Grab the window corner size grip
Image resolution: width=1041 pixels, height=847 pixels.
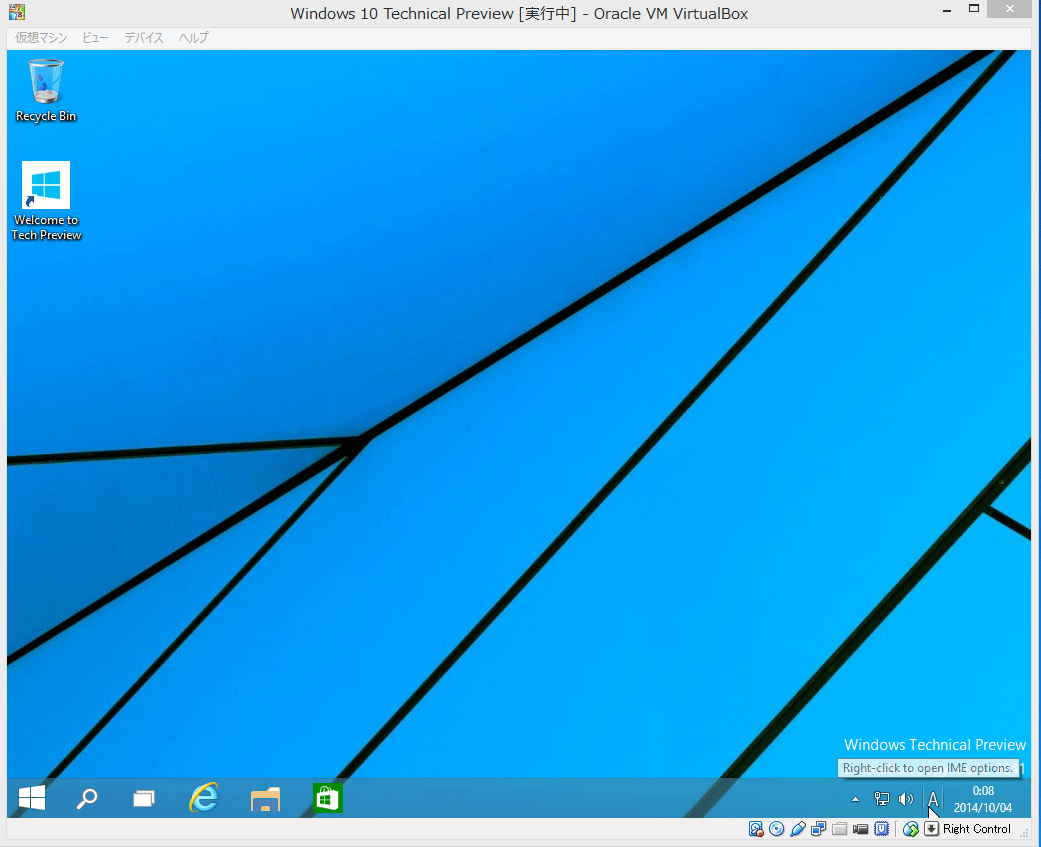(x=1024, y=833)
